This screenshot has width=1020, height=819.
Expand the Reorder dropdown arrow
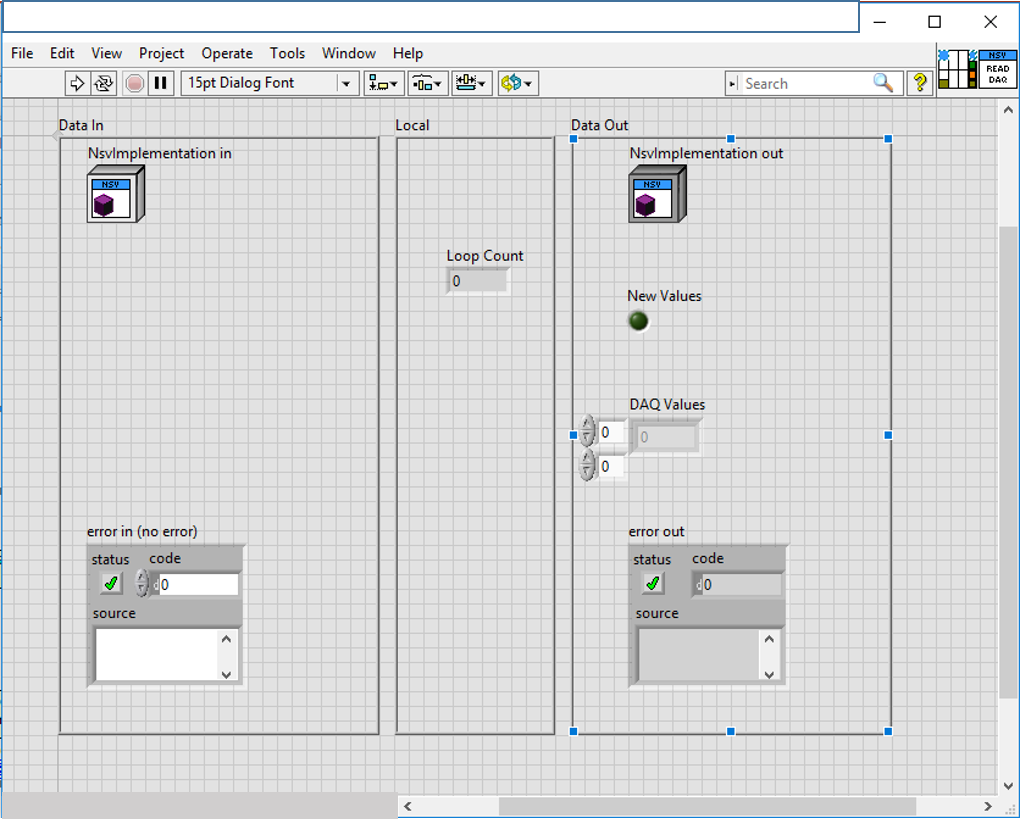528,85
